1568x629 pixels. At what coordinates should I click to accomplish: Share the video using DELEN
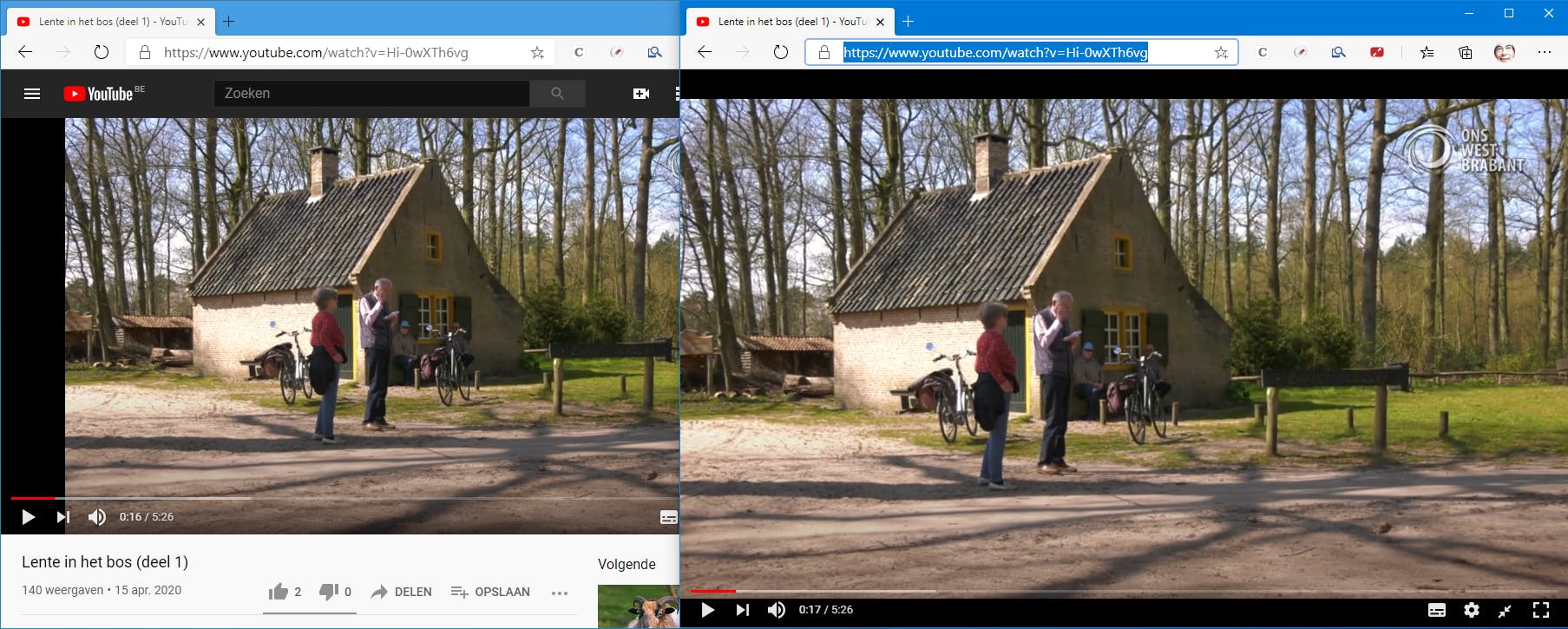click(401, 592)
